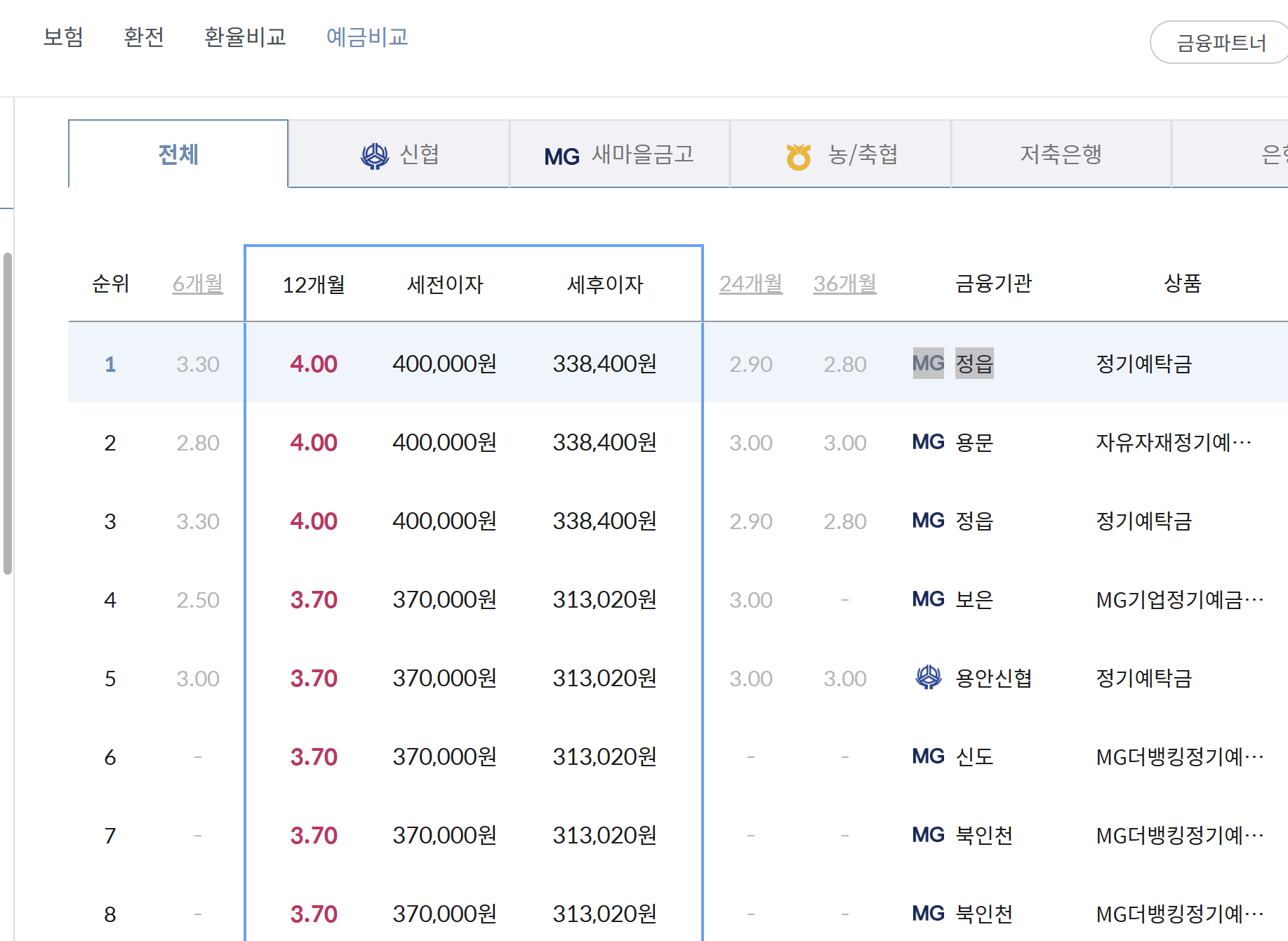Open the 환율비교 menu

click(245, 36)
